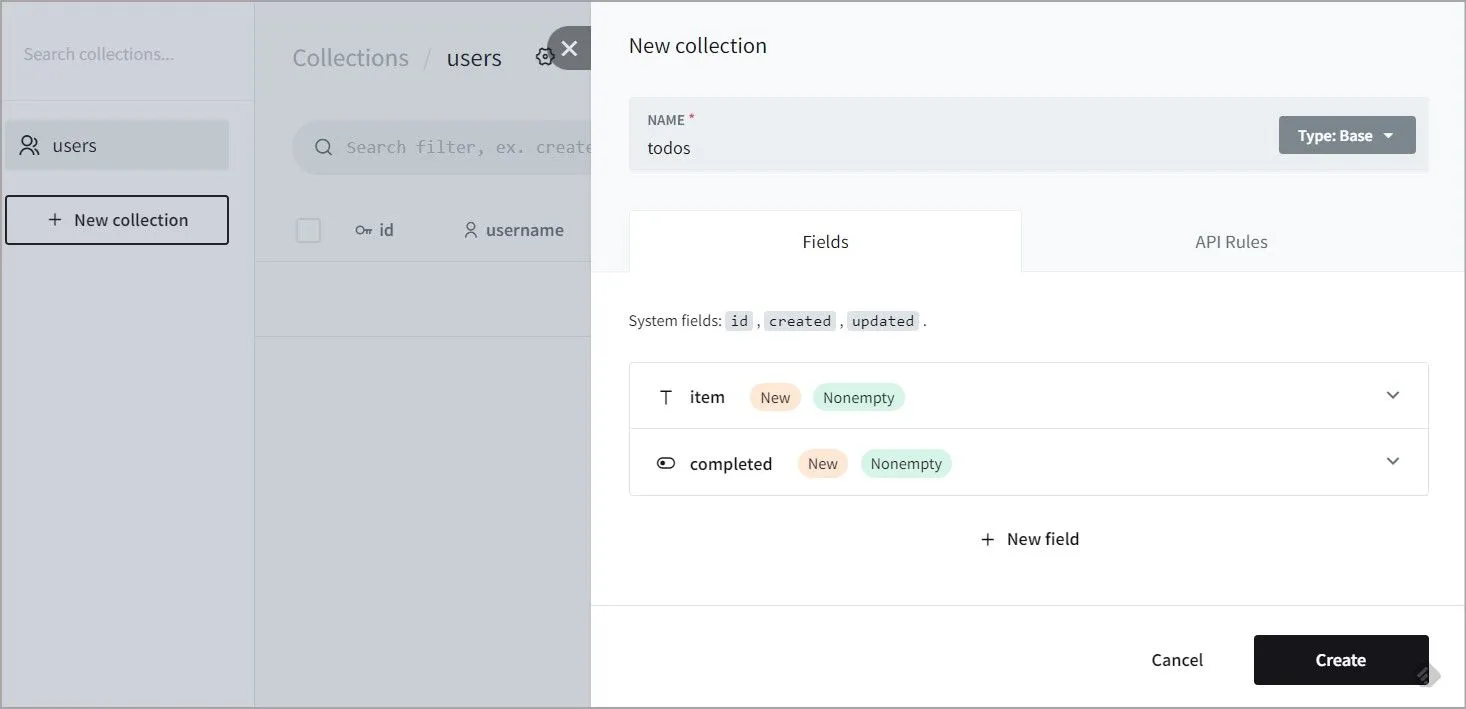
Task: Click the Nonempty badge on completed field
Action: point(906,463)
